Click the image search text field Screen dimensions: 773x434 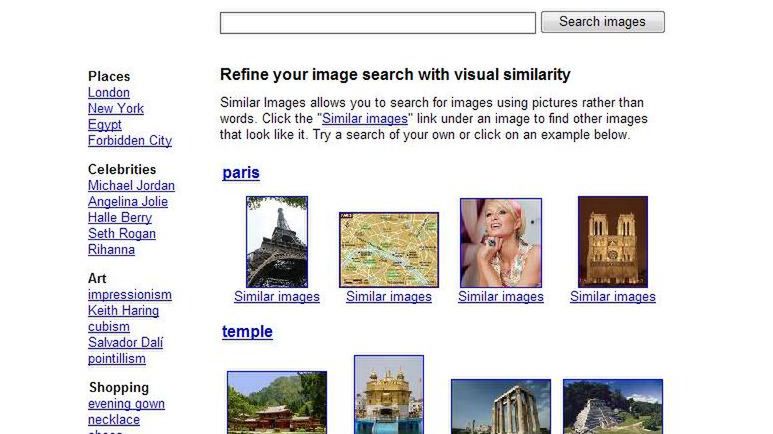[x=377, y=23]
